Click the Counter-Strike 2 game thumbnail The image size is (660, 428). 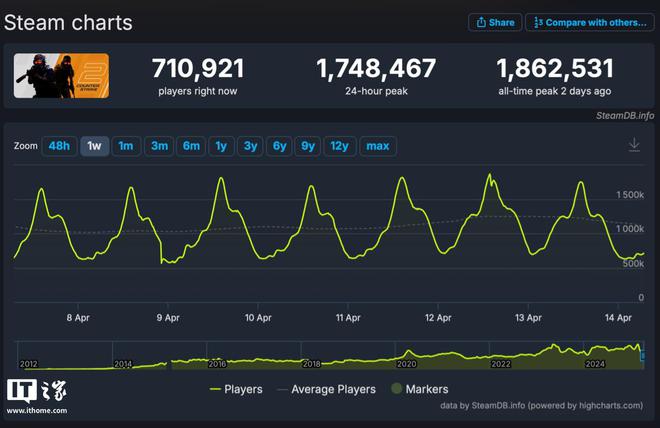click(x=61, y=76)
